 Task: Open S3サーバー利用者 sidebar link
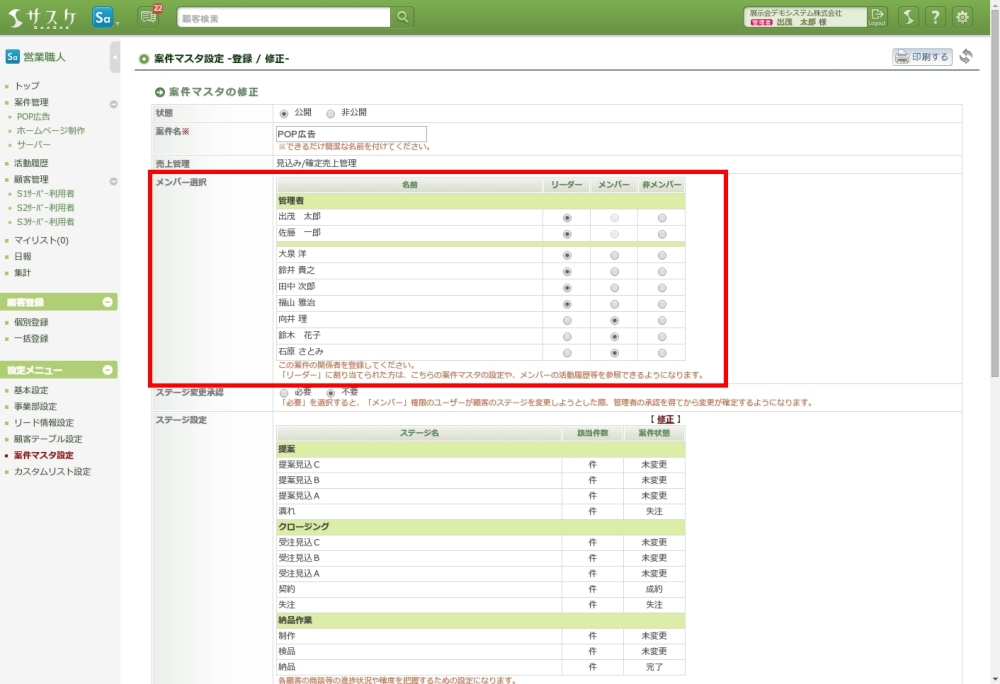(x=45, y=222)
